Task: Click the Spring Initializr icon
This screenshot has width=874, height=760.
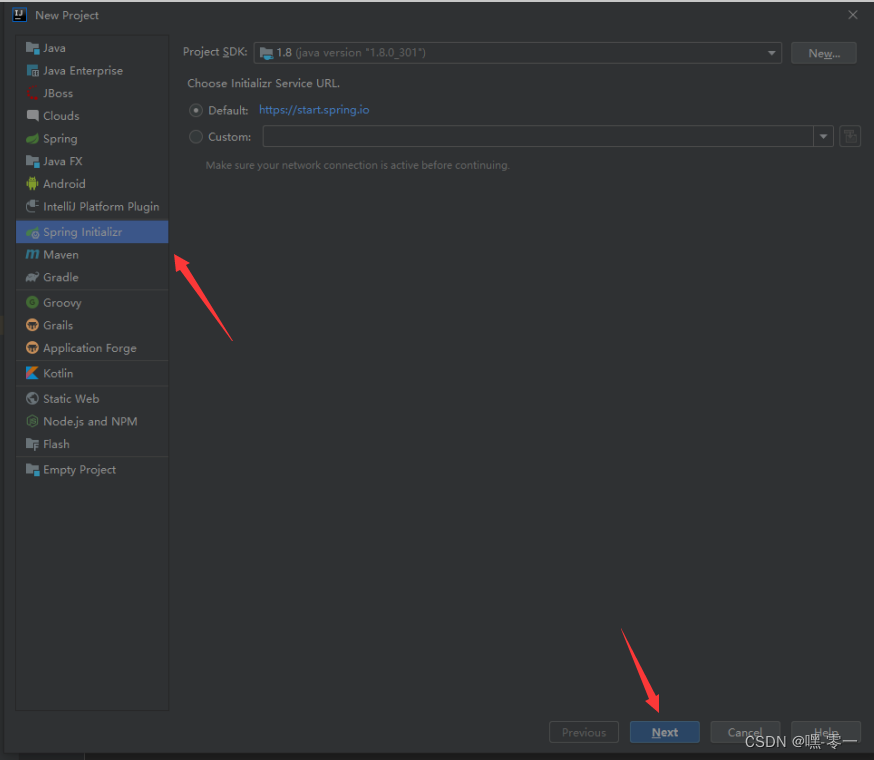Action: (x=32, y=232)
